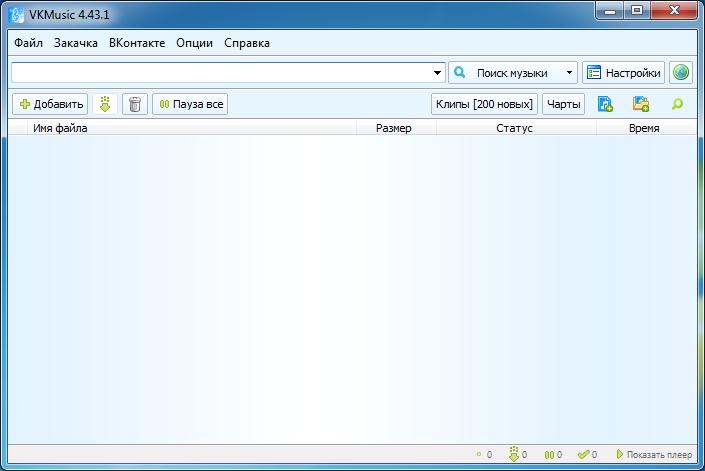Open the Закачка menu
Viewport: 705px width, 471px height.
coord(76,43)
